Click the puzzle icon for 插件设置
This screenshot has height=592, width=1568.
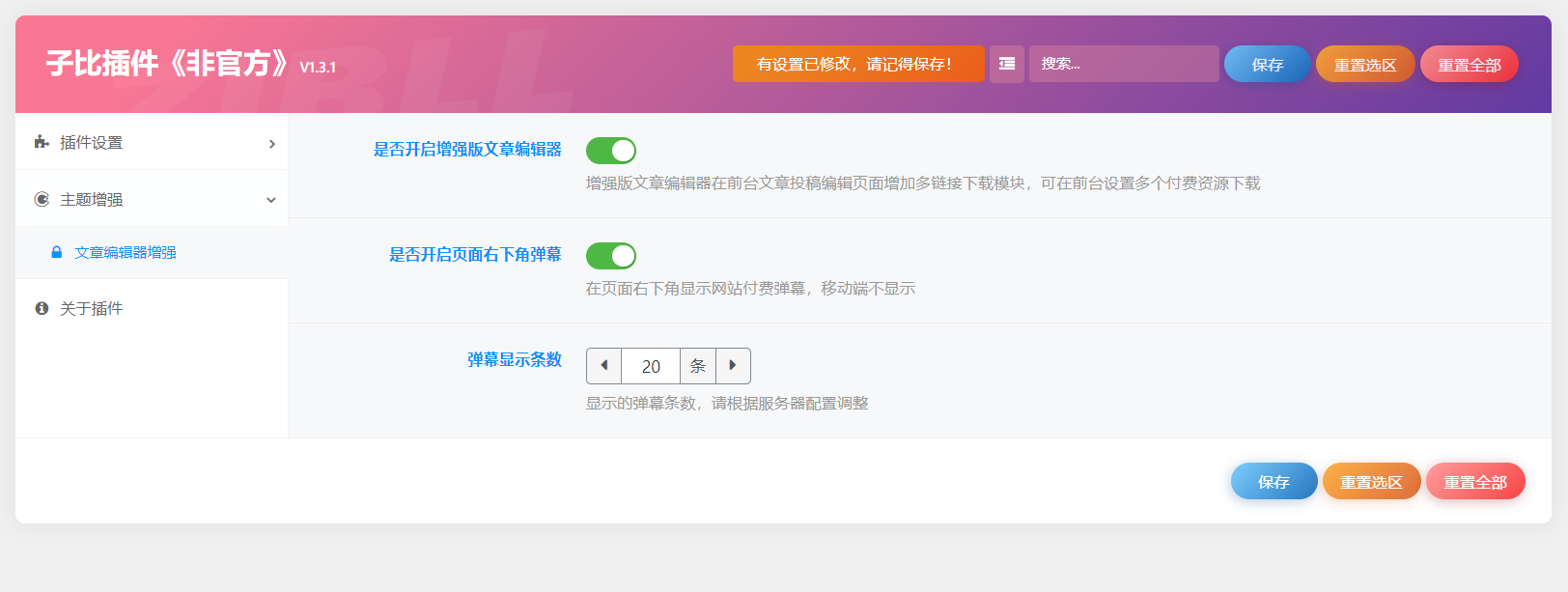coord(42,142)
